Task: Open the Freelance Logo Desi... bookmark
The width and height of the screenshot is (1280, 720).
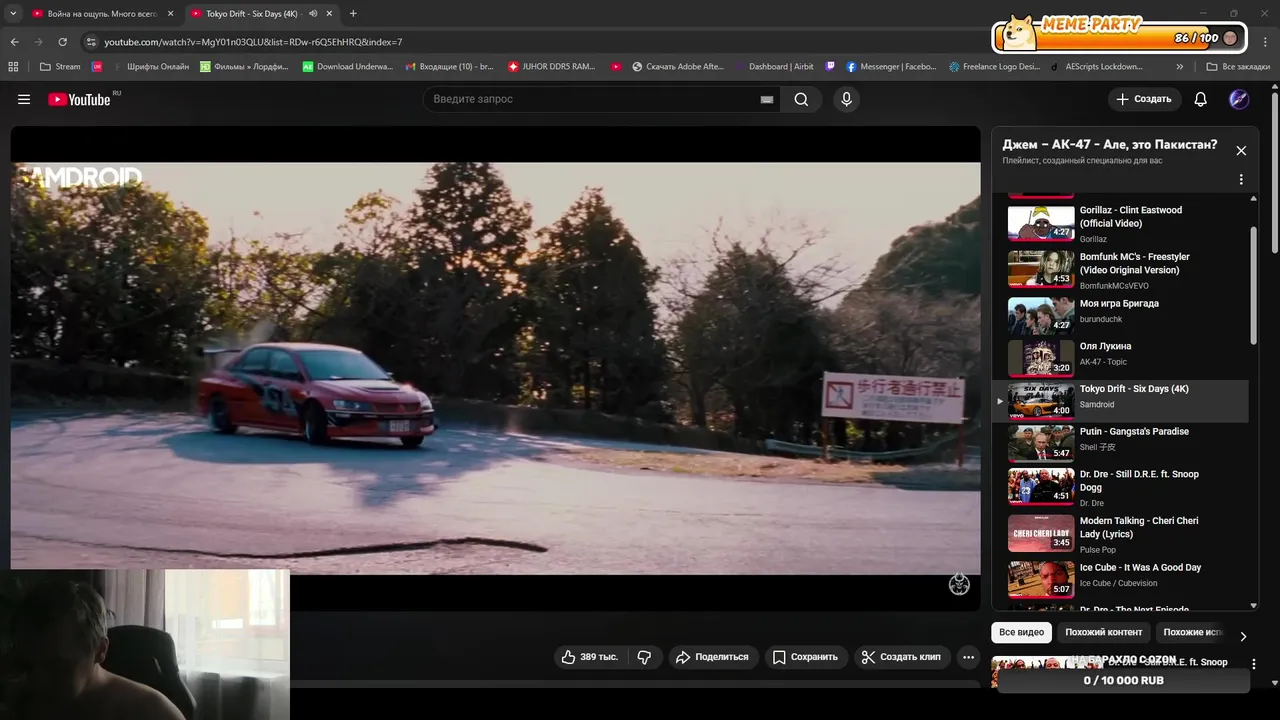Action: point(995,67)
